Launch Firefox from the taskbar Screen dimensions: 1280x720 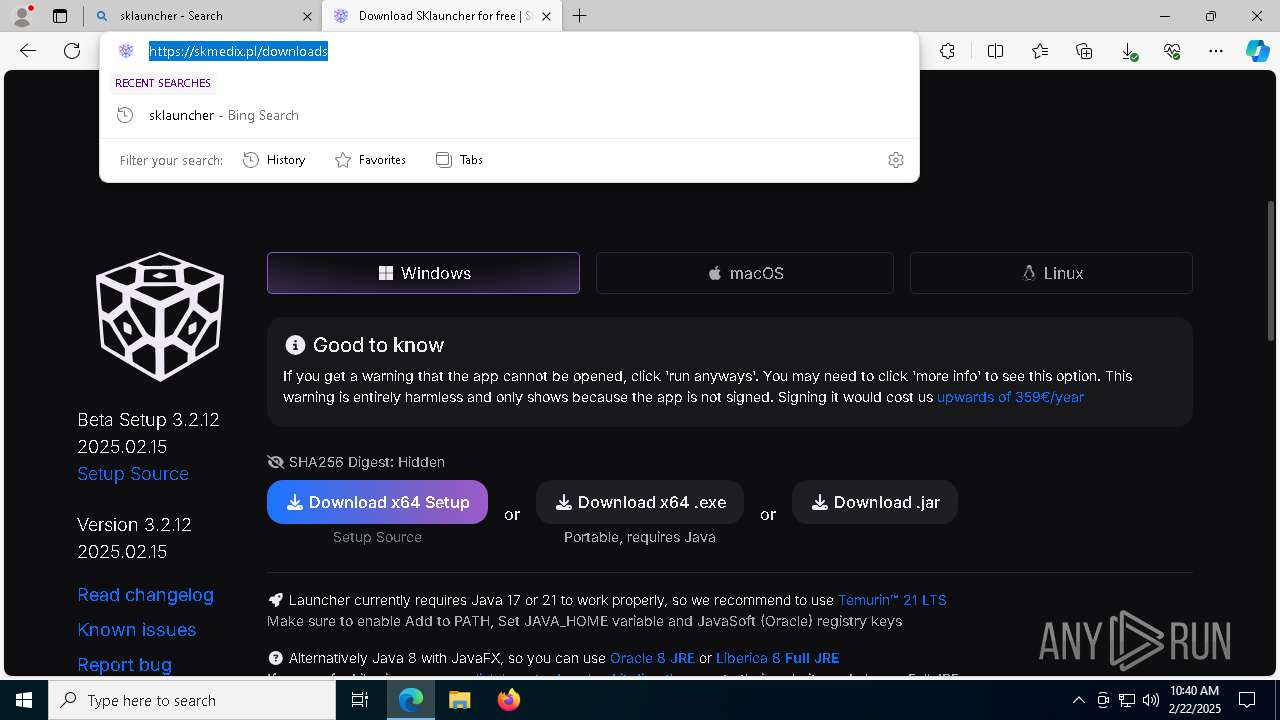508,700
